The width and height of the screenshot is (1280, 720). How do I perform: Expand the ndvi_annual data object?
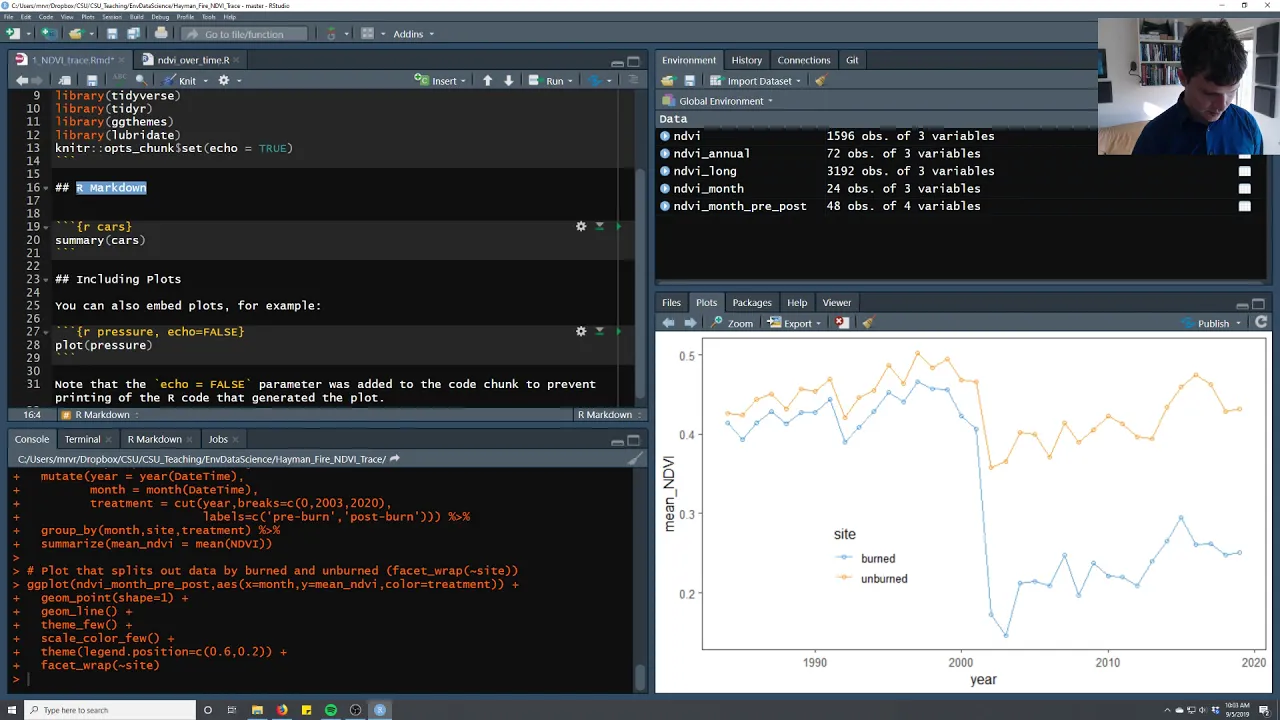click(x=665, y=154)
